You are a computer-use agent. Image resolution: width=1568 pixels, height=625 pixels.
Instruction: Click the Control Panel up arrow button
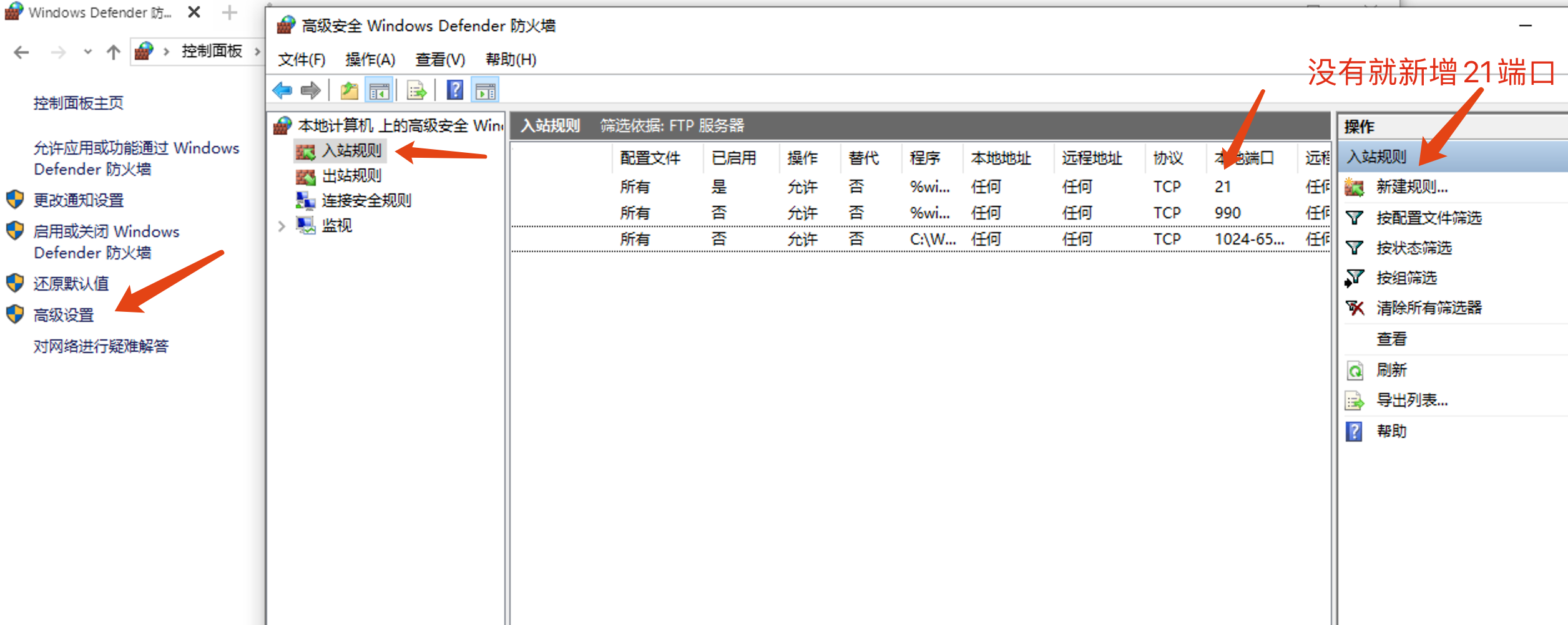pos(113,52)
